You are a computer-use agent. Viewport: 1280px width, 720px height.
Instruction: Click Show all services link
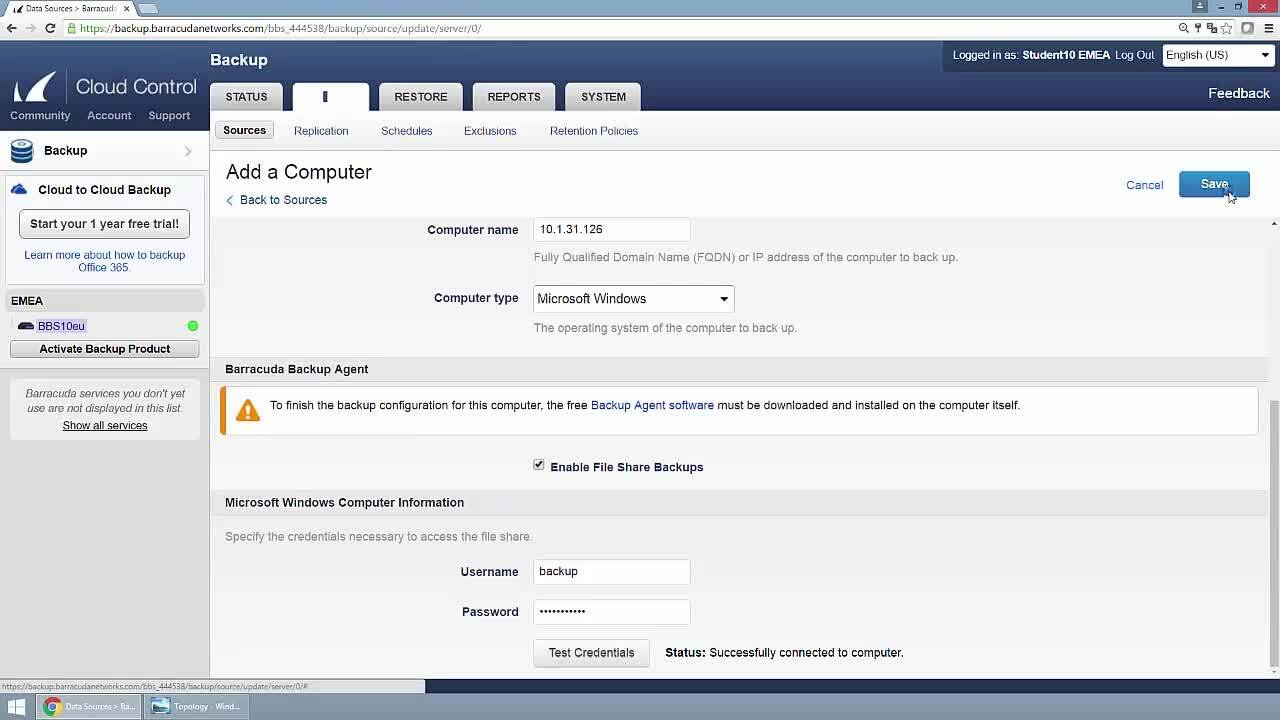(105, 425)
